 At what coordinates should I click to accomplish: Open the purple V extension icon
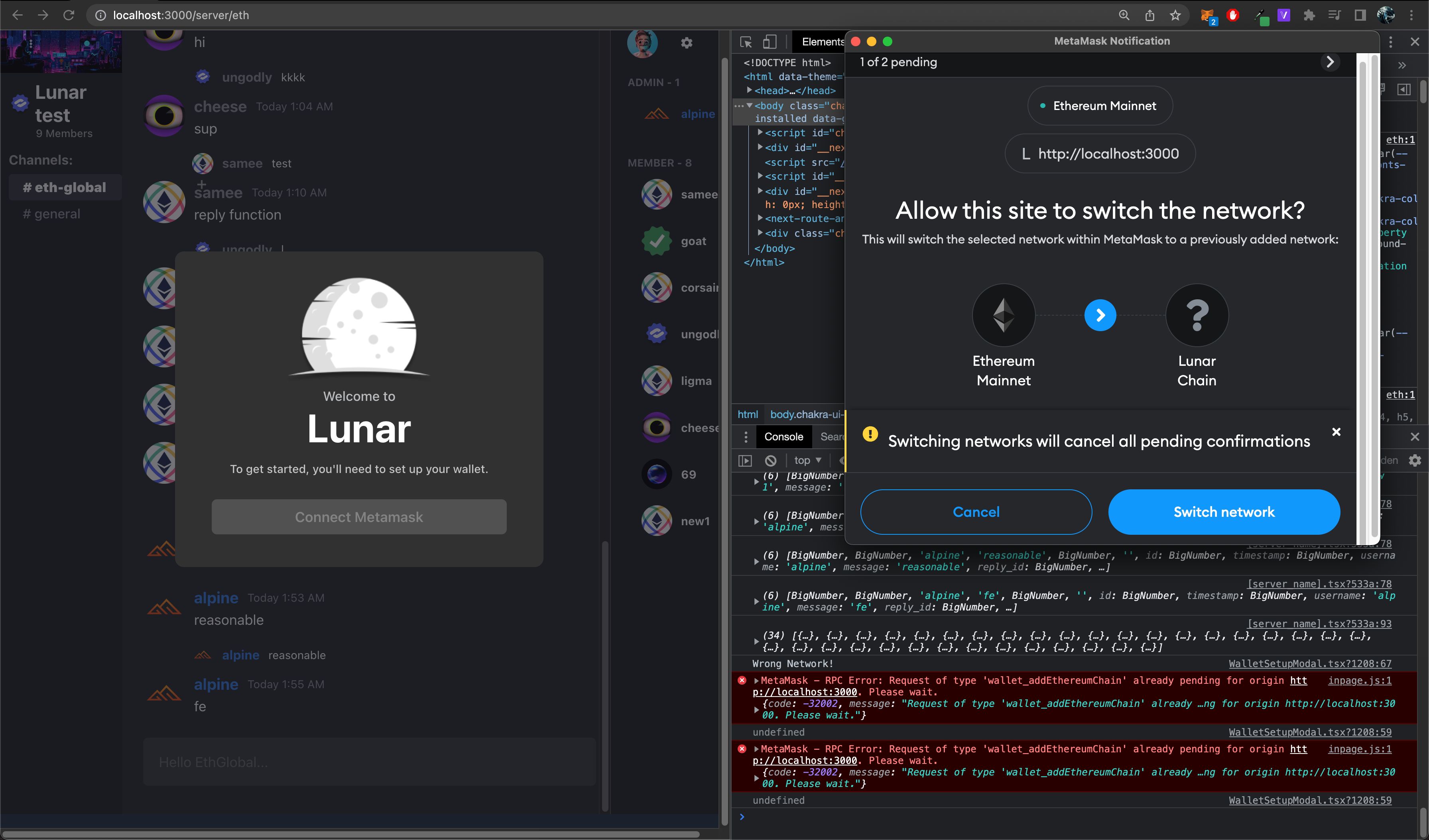point(1284,15)
